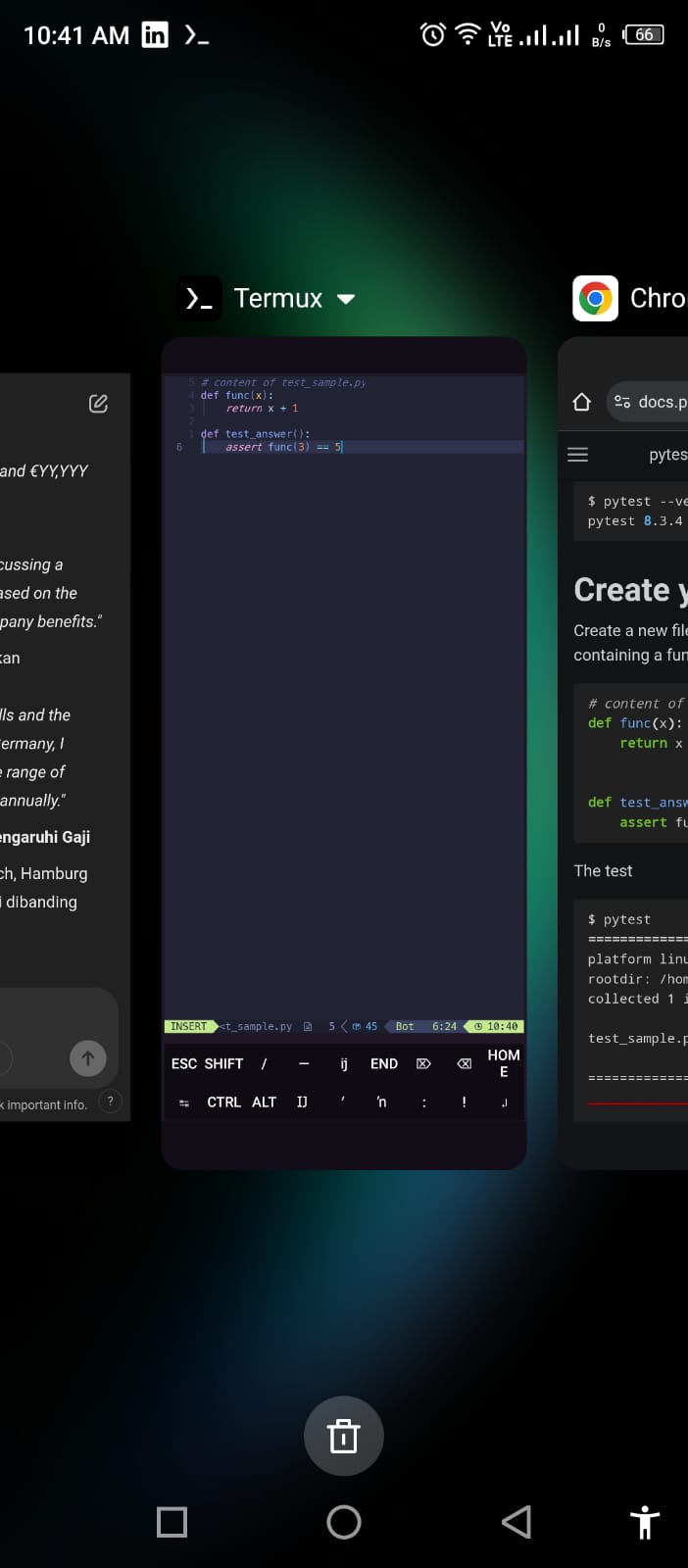Image resolution: width=688 pixels, height=1568 pixels.
Task: Open the Termux app icon in the card header
Action: 199,298
